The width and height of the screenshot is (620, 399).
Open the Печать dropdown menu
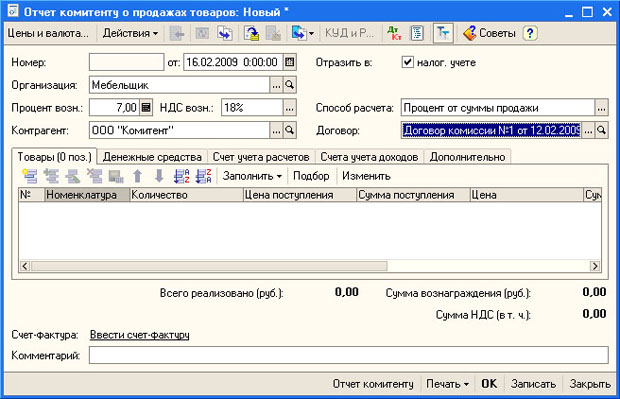pos(447,384)
